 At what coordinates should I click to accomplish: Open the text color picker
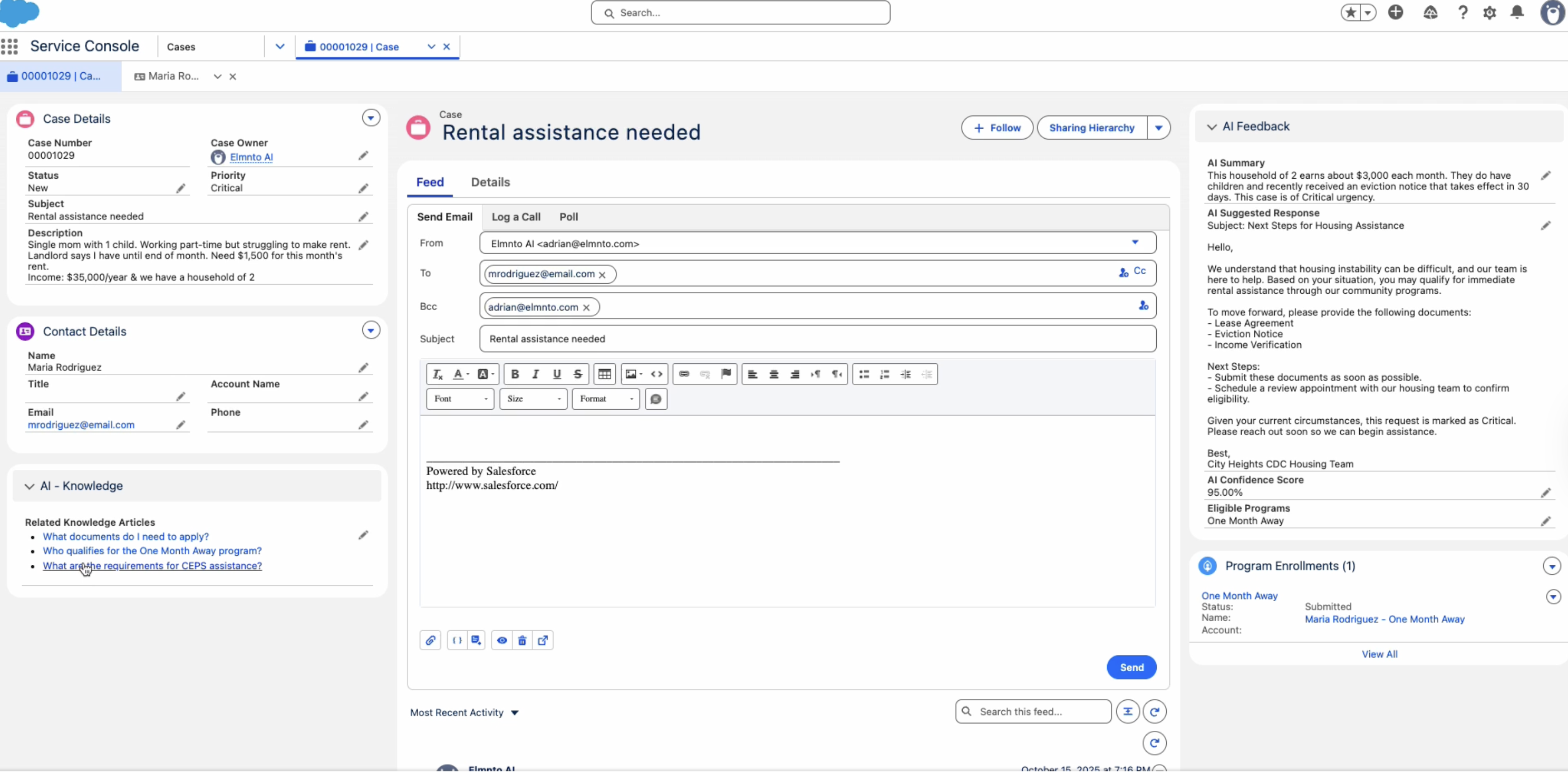[460, 374]
